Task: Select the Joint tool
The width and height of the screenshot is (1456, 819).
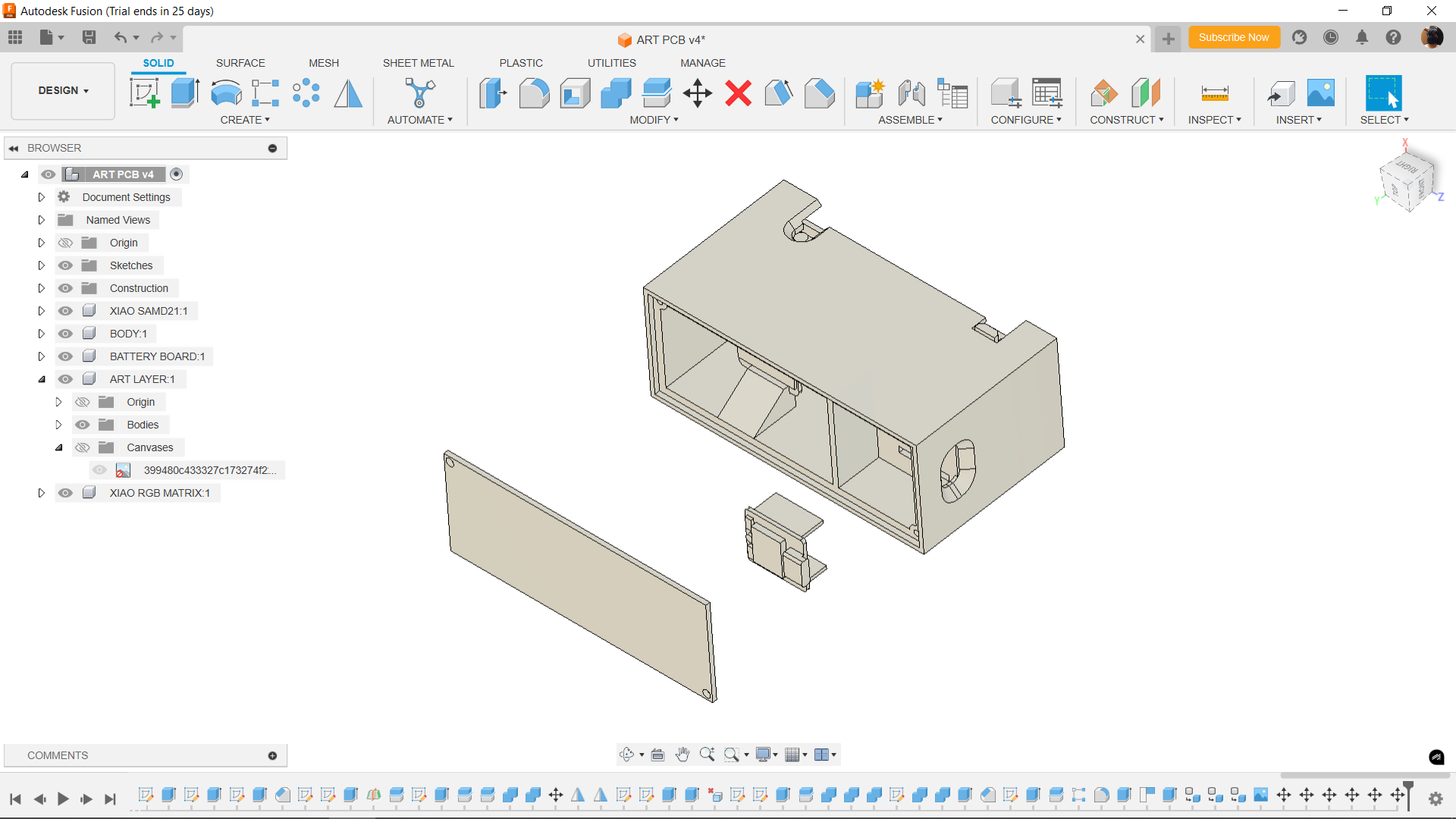Action: point(912,93)
